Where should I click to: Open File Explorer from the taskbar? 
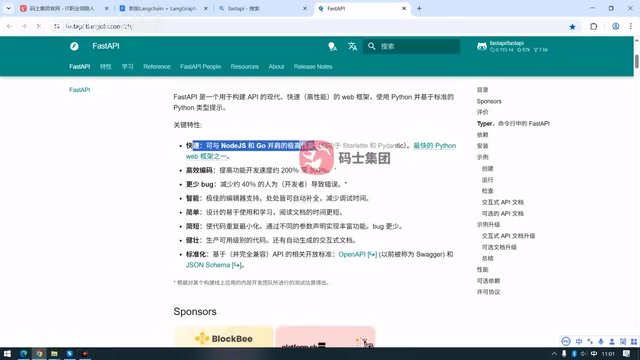click(54, 353)
